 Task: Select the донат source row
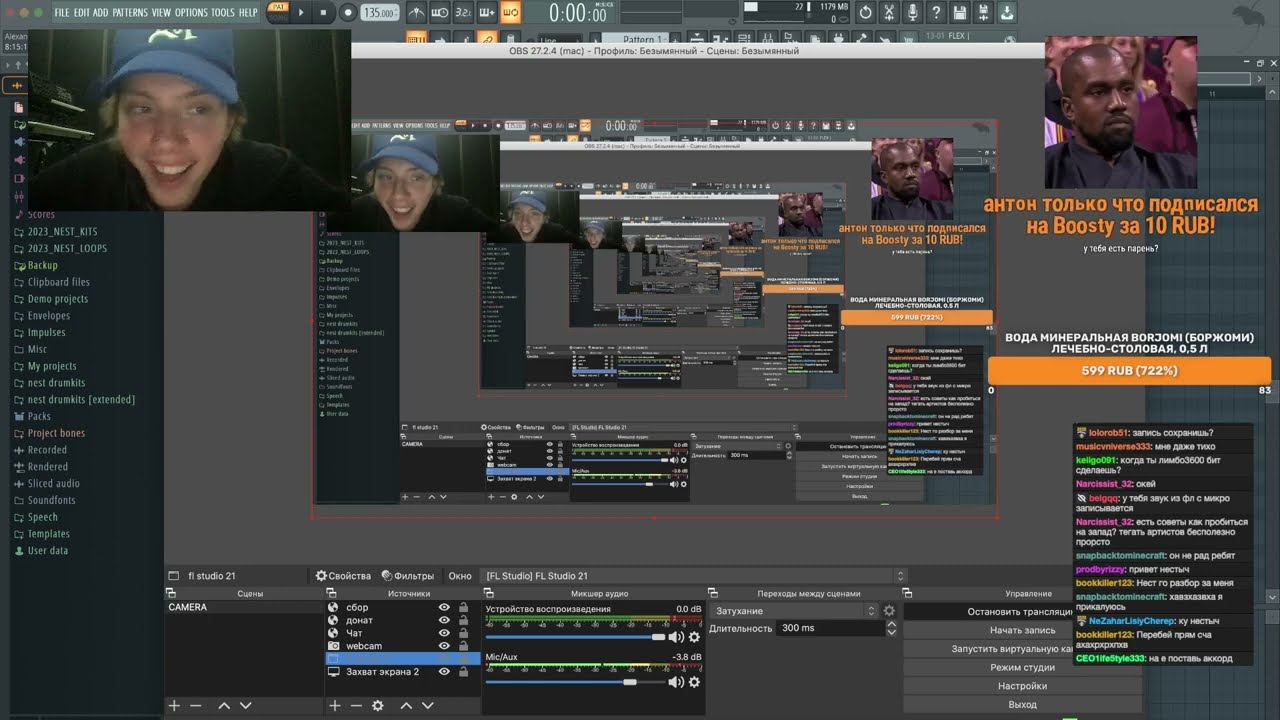(401, 620)
